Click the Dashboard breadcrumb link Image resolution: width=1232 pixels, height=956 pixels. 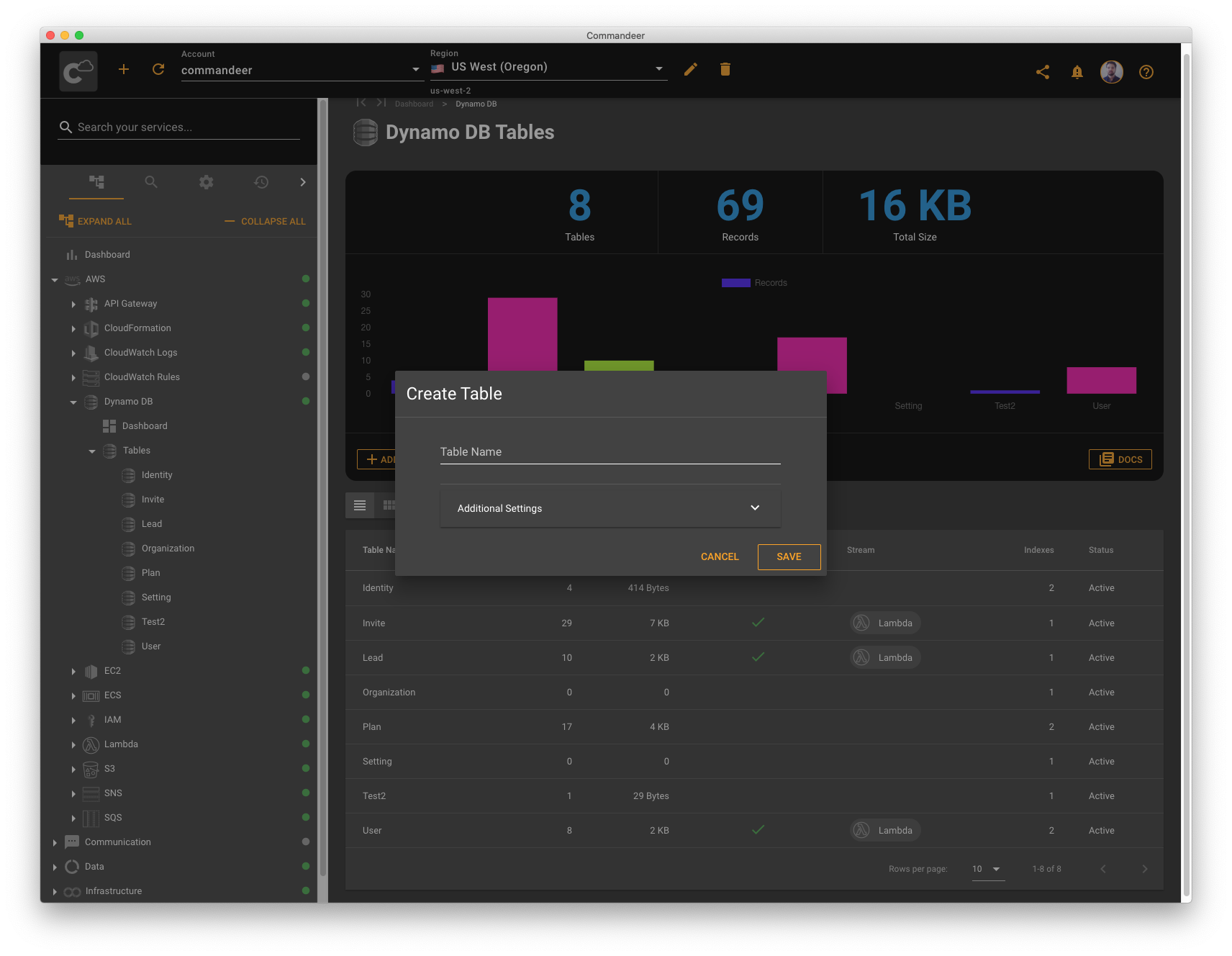(x=414, y=104)
